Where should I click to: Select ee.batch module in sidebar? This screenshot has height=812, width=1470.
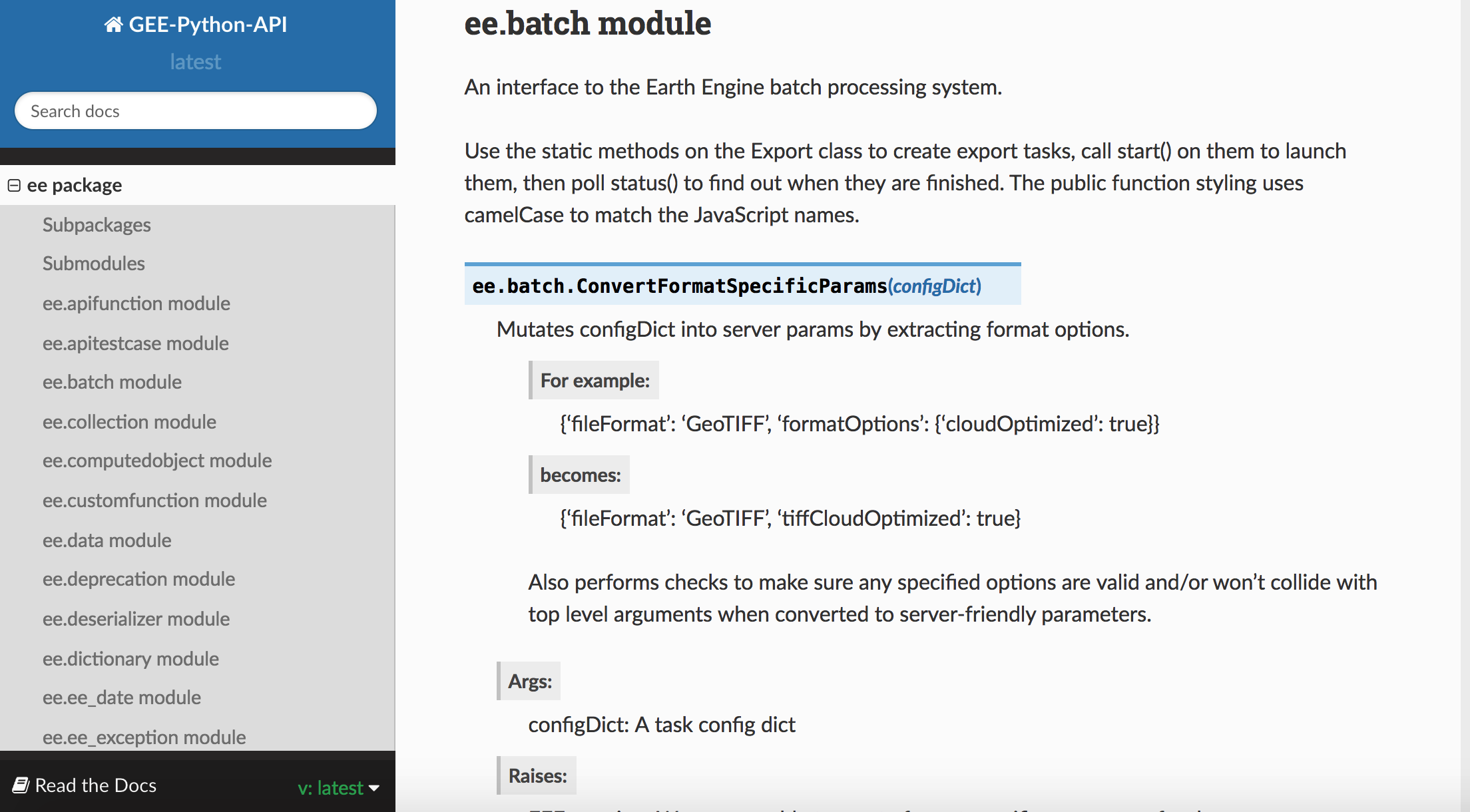(x=112, y=382)
